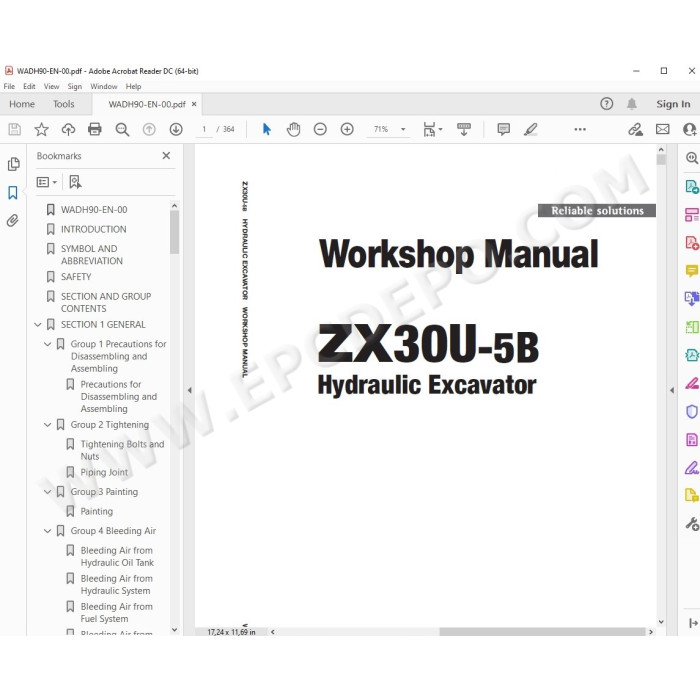Viewport: 700px width, 700px height.
Task: Zoom in with the plus icon
Action: (347, 129)
